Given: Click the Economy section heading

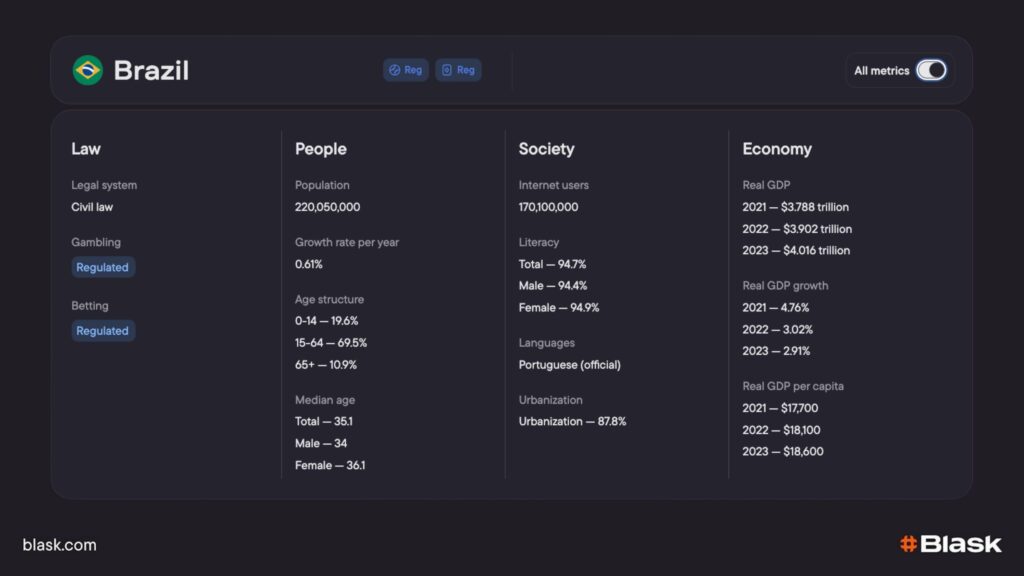Looking at the screenshot, I should tap(776, 149).
